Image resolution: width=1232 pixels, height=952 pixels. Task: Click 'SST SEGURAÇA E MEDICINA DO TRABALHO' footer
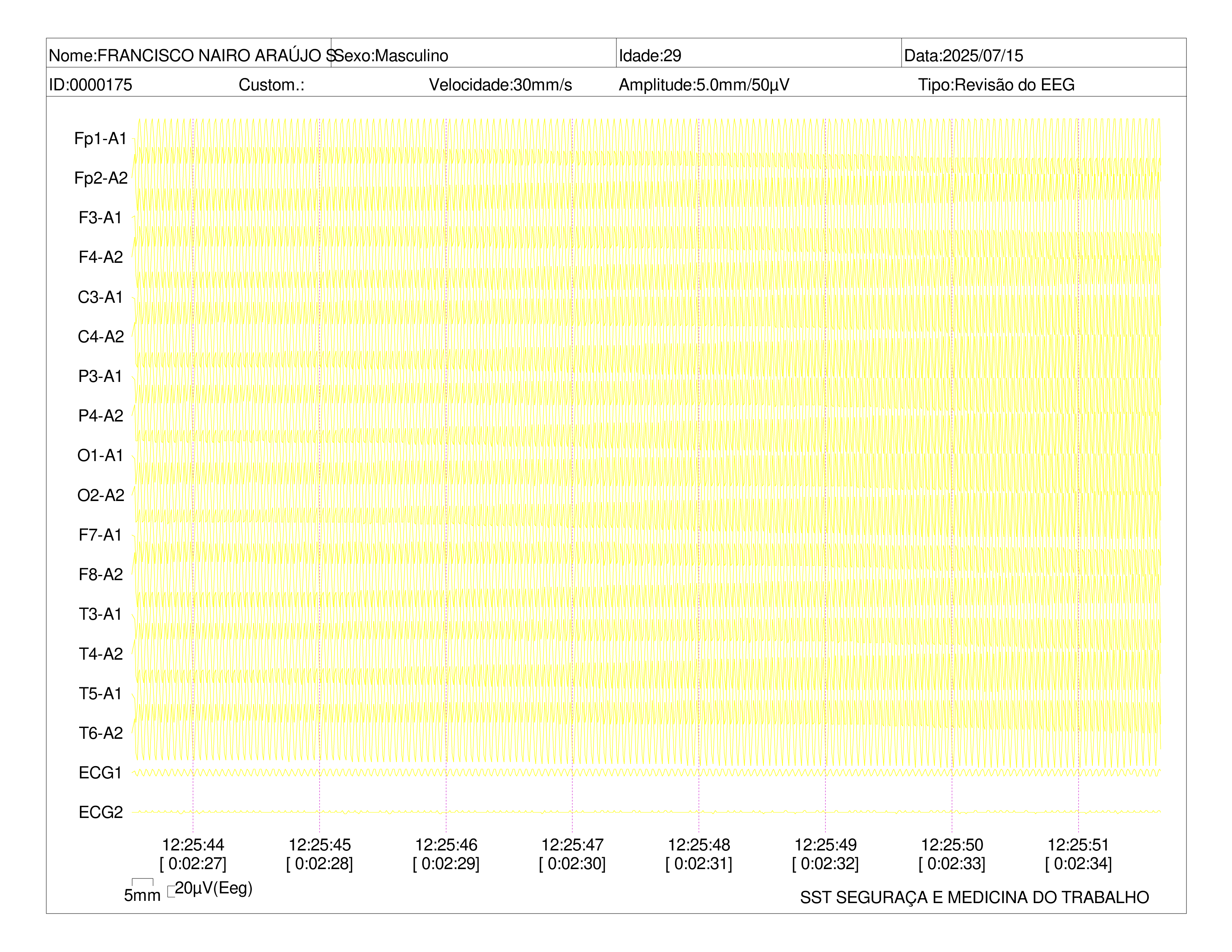[x=974, y=897]
